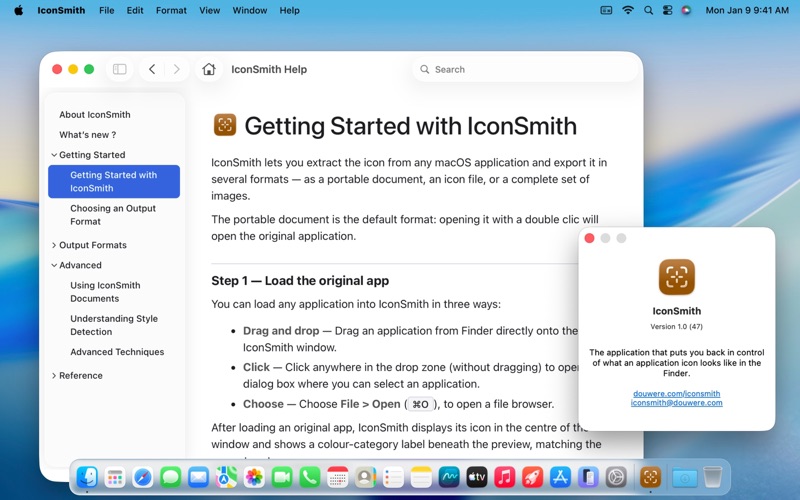
Task: Open the Edit menu
Action: (135, 10)
